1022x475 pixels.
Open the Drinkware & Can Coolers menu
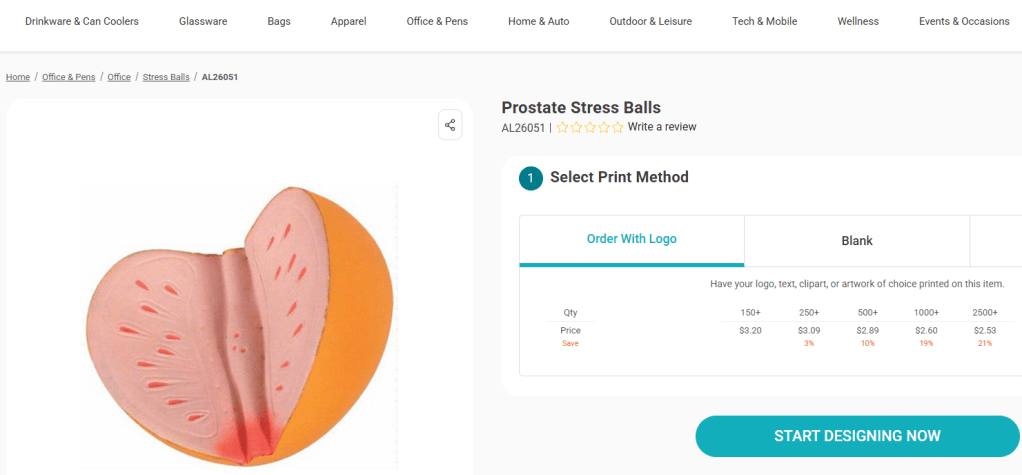82,21
